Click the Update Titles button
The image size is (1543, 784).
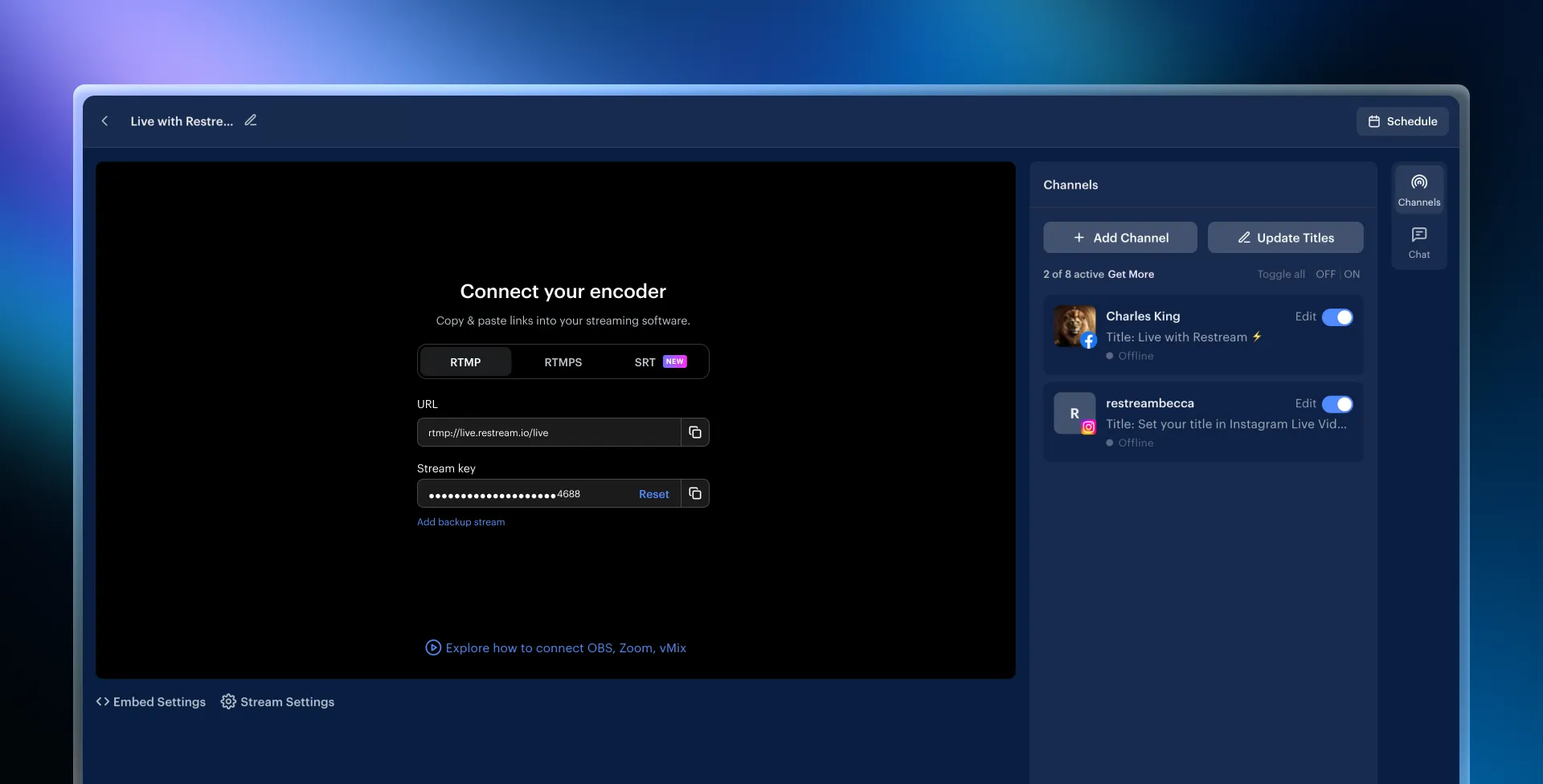[x=1284, y=237]
